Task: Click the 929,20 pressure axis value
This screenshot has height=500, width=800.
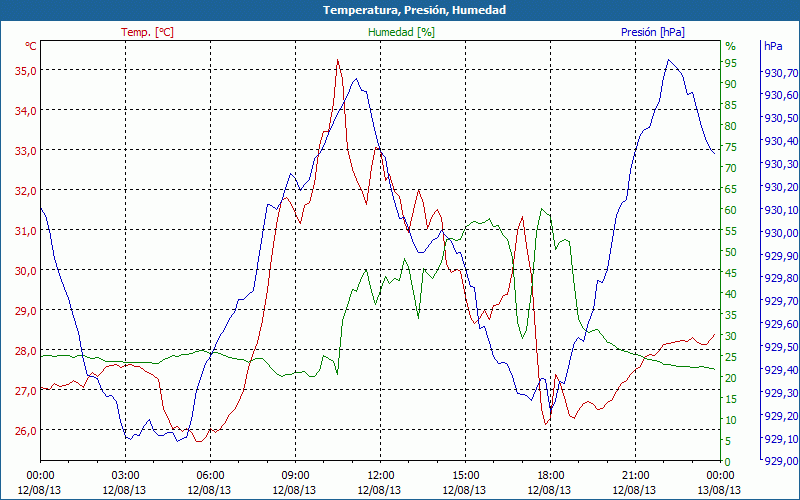Action: (781, 416)
